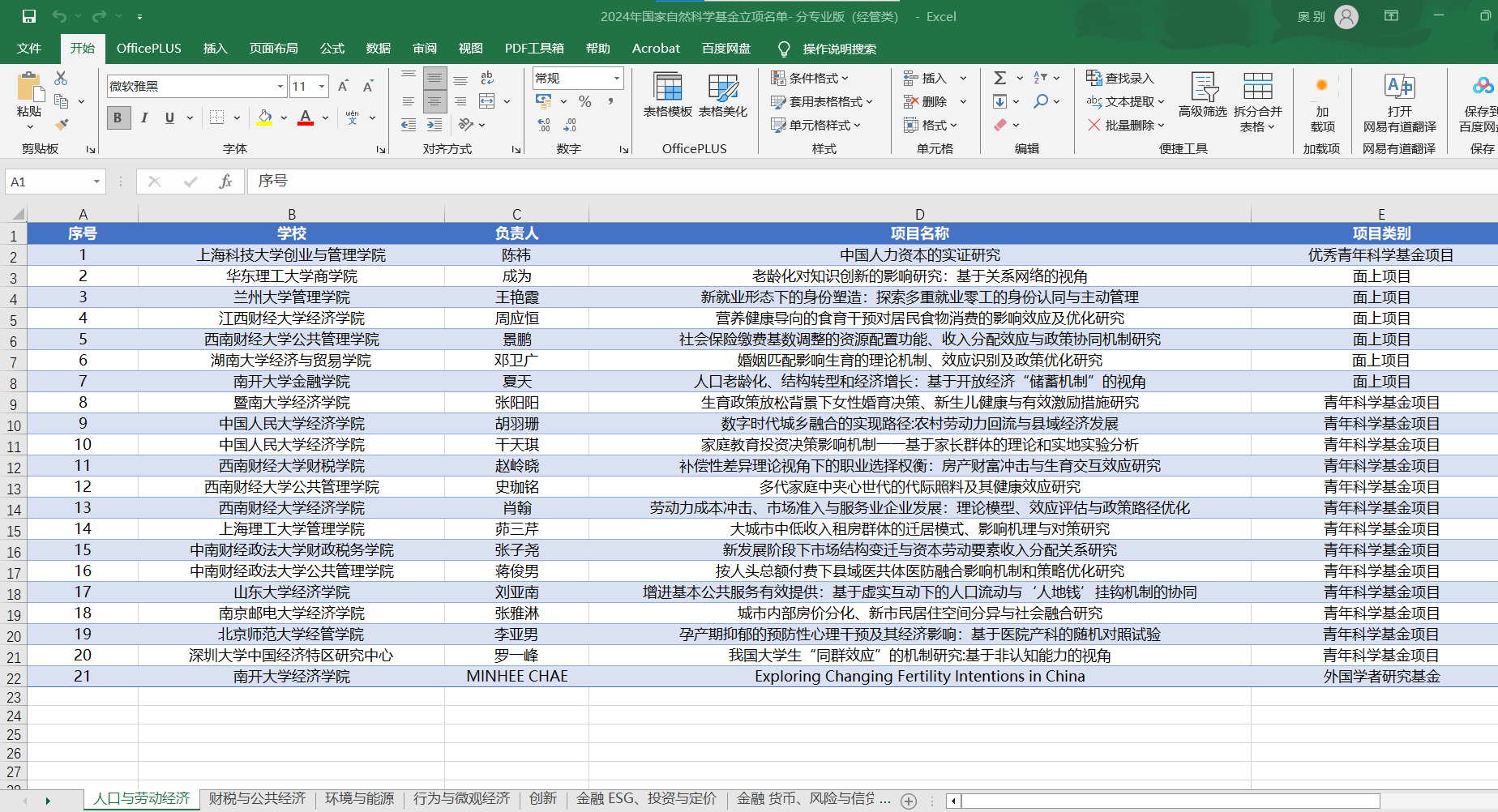The width and height of the screenshot is (1498, 812).
Task: Toggle wrap text
Action: tap(487, 78)
